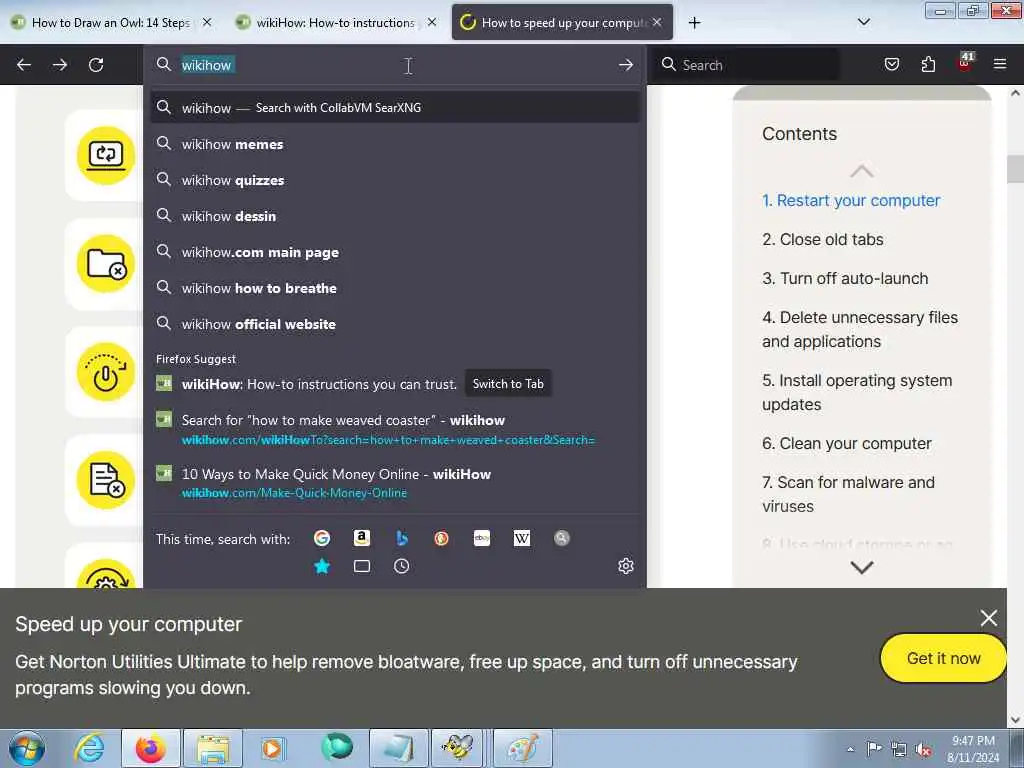The height and width of the screenshot is (768, 1024).
Task: Open Paint from the taskbar
Action: point(522,748)
